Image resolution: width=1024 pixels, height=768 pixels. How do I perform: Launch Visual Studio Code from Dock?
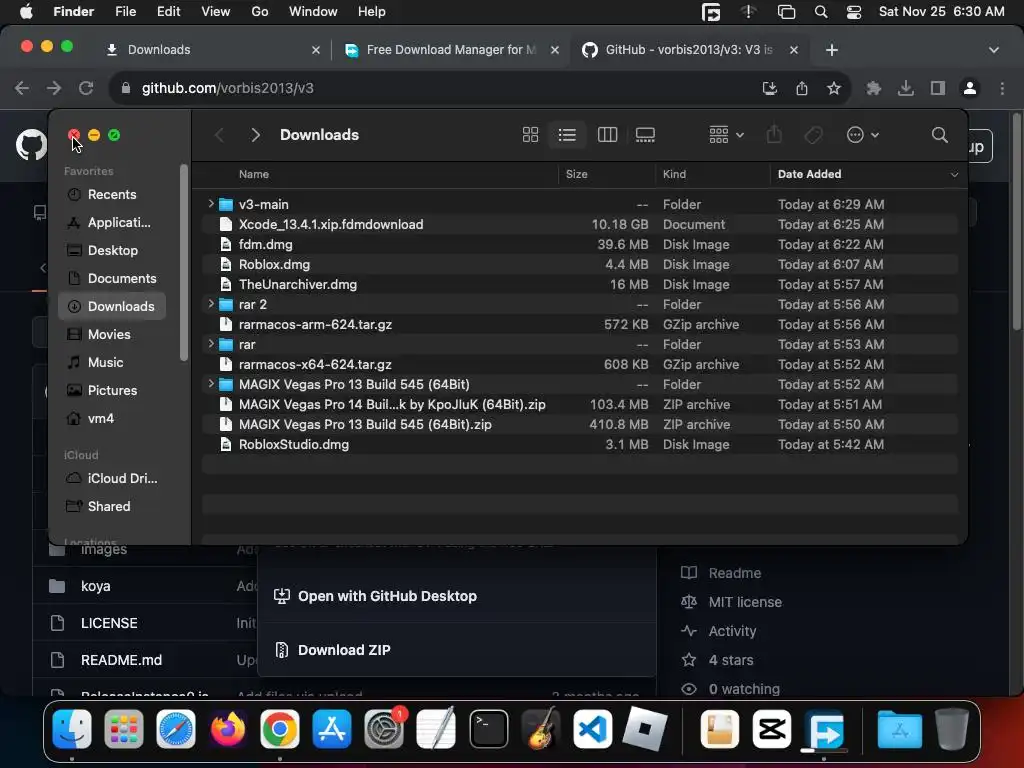click(593, 729)
